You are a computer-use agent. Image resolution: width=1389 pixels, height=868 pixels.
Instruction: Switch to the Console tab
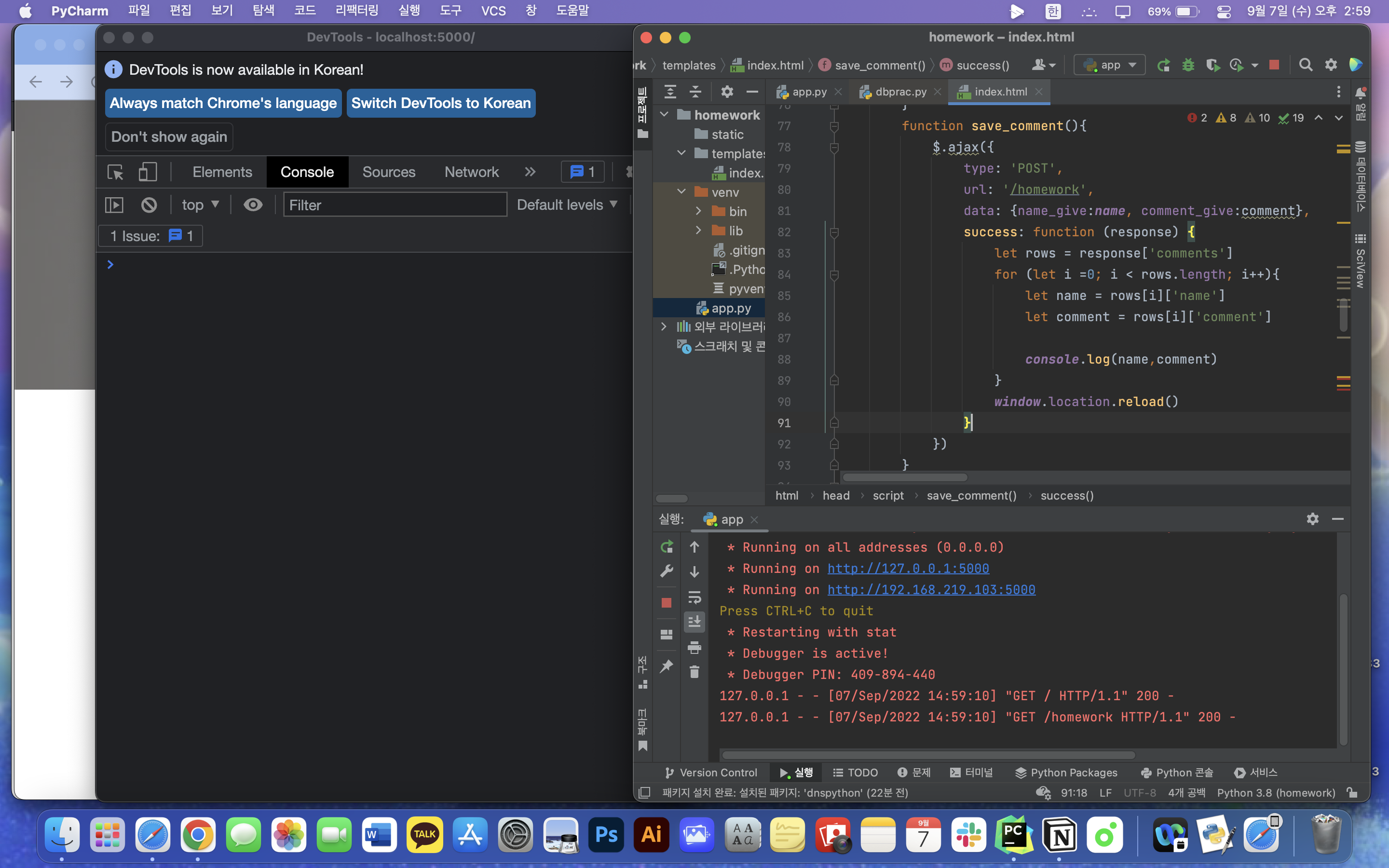307,172
